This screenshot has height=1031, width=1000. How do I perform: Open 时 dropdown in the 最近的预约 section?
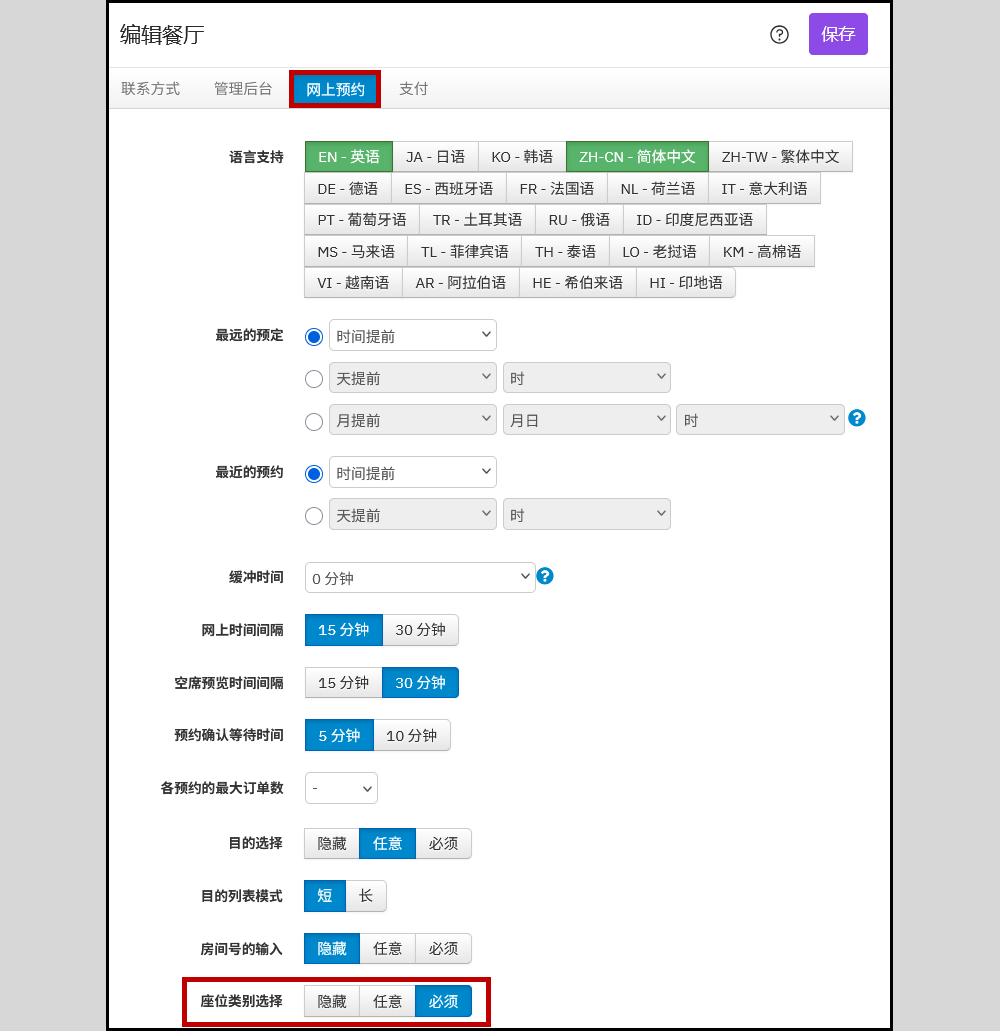[587, 514]
